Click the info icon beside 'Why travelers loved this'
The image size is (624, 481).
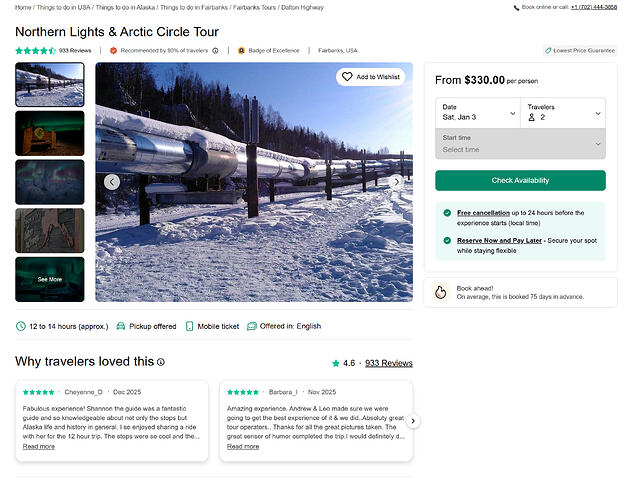(x=161, y=362)
